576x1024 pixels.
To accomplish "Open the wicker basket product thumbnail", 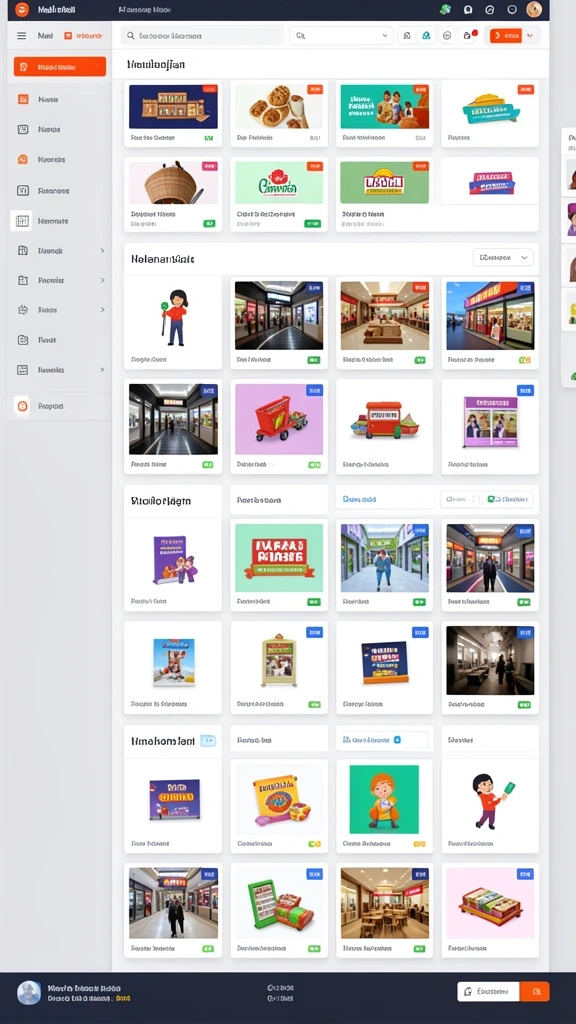I will click(x=173, y=183).
